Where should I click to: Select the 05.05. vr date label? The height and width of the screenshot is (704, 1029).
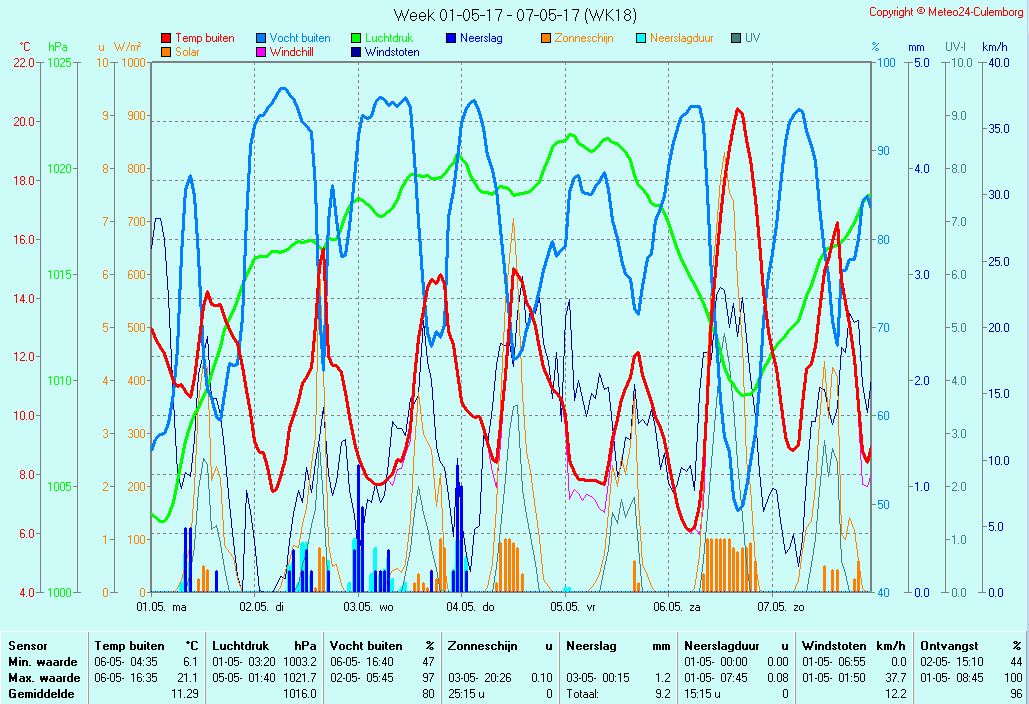tap(574, 607)
